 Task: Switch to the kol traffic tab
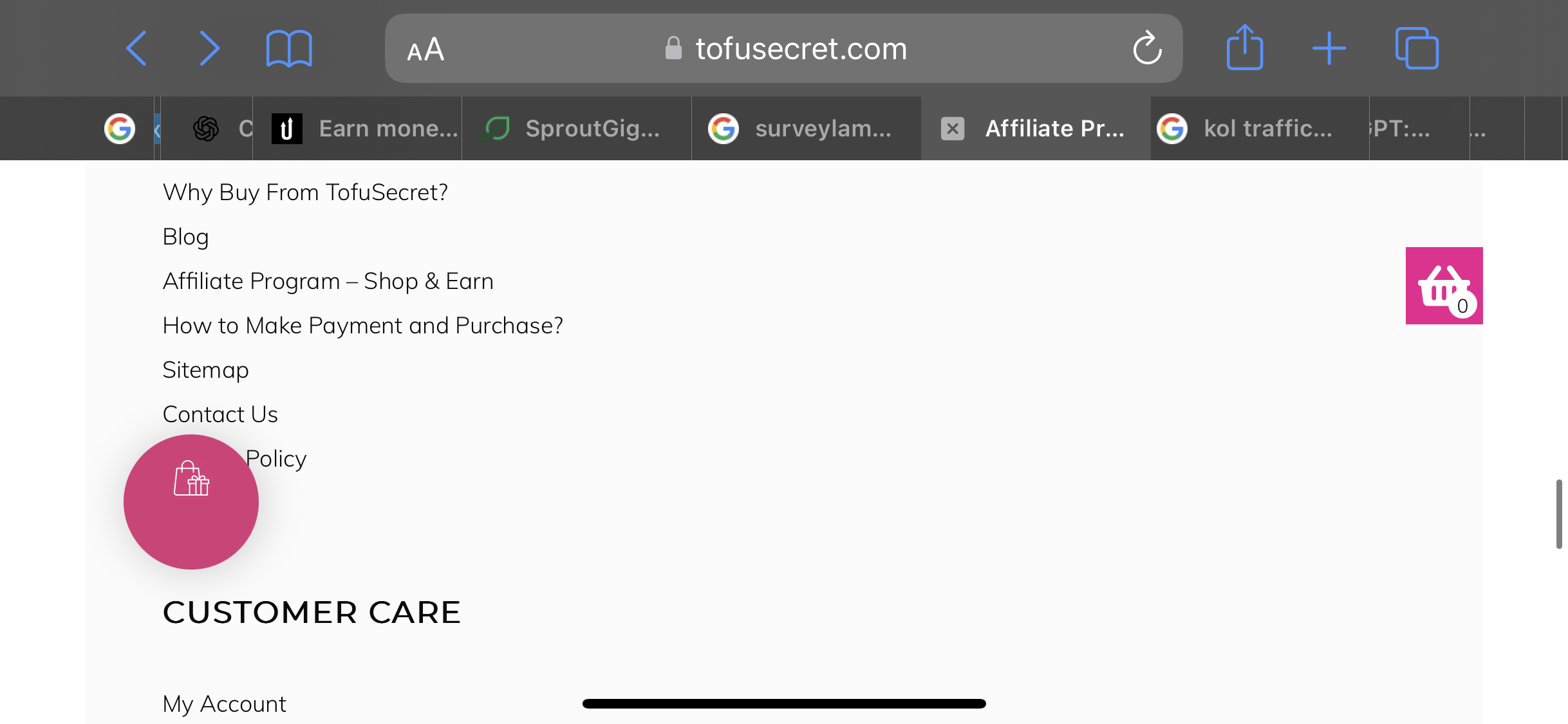coord(1260,129)
